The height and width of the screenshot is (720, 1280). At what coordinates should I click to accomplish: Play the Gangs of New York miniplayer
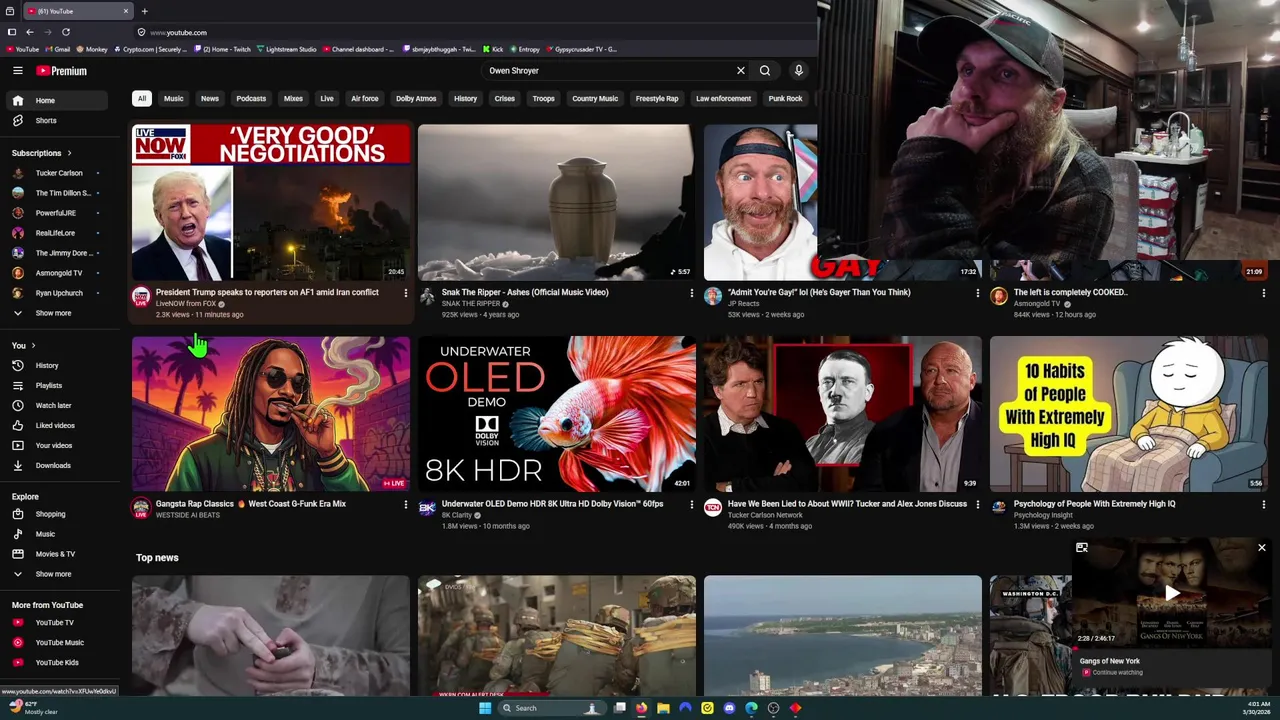[1172, 593]
